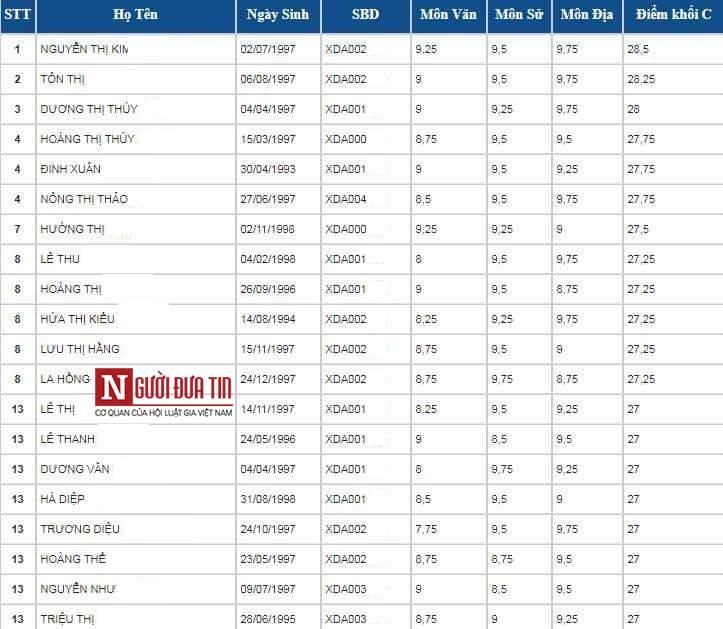The image size is (723, 629).
Task: Select the SBD column header
Action: [366, 16]
